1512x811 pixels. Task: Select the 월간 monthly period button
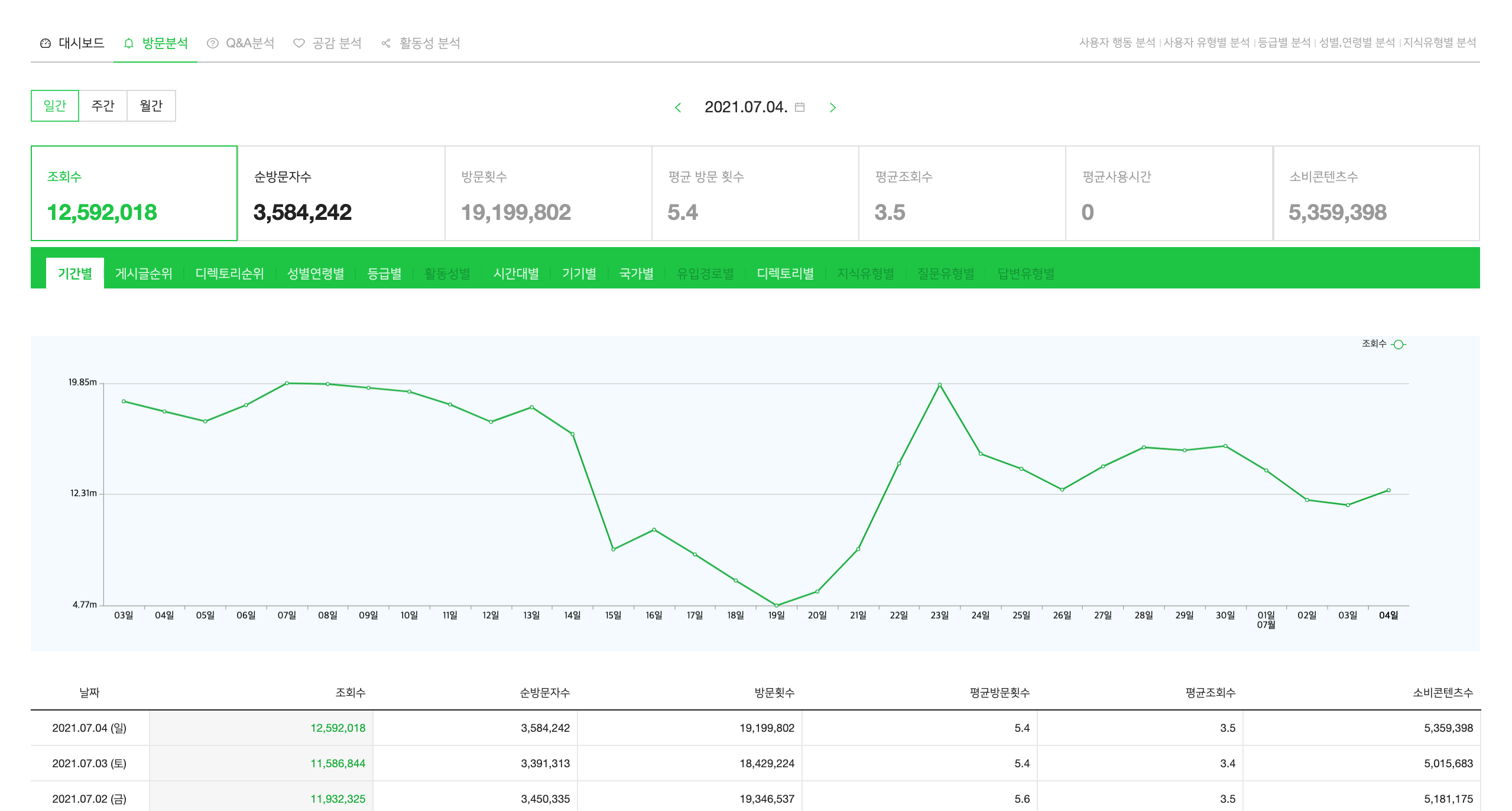pos(151,106)
